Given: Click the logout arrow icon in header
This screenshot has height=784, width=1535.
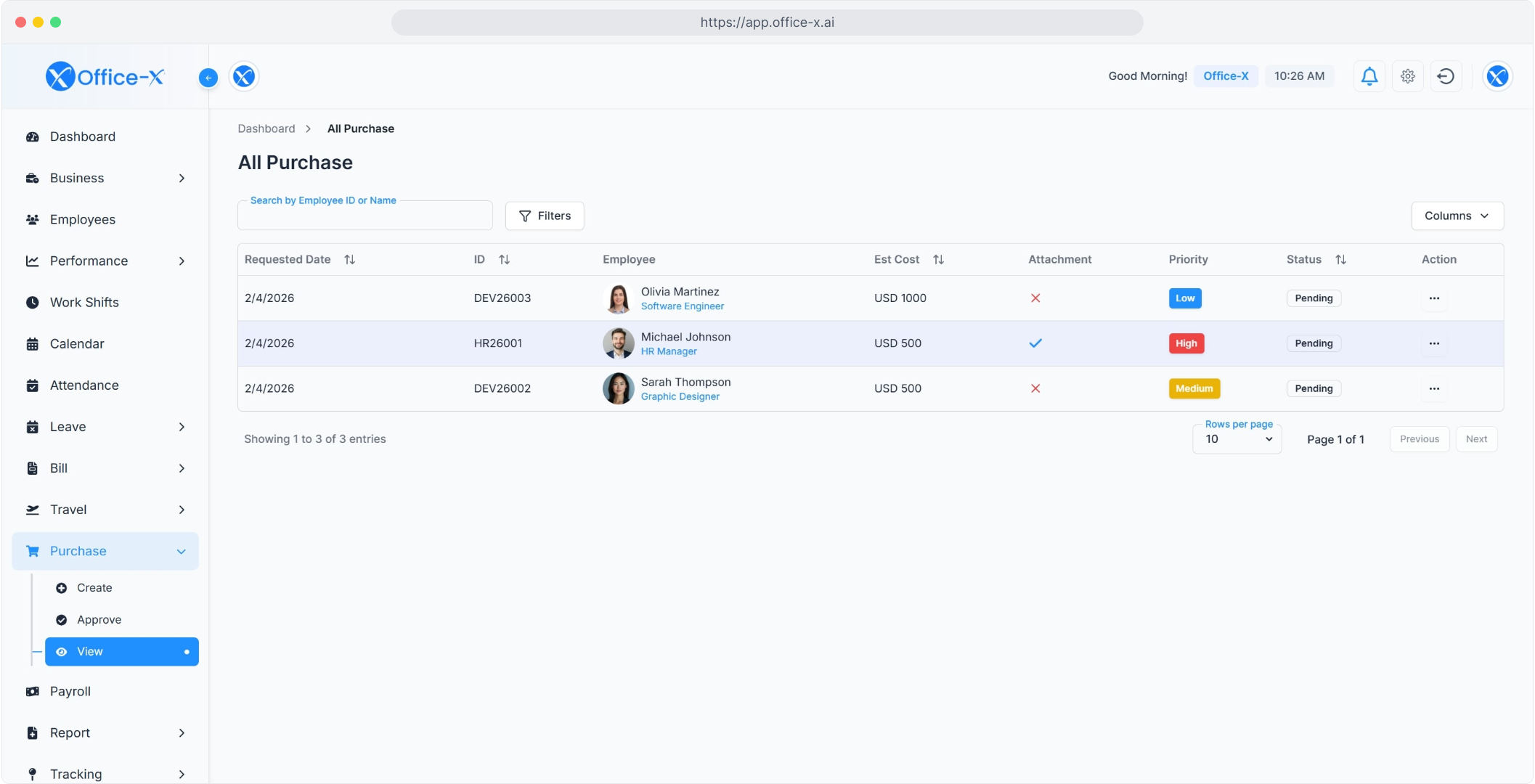Looking at the screenshot, I should tap(1446, 76).
